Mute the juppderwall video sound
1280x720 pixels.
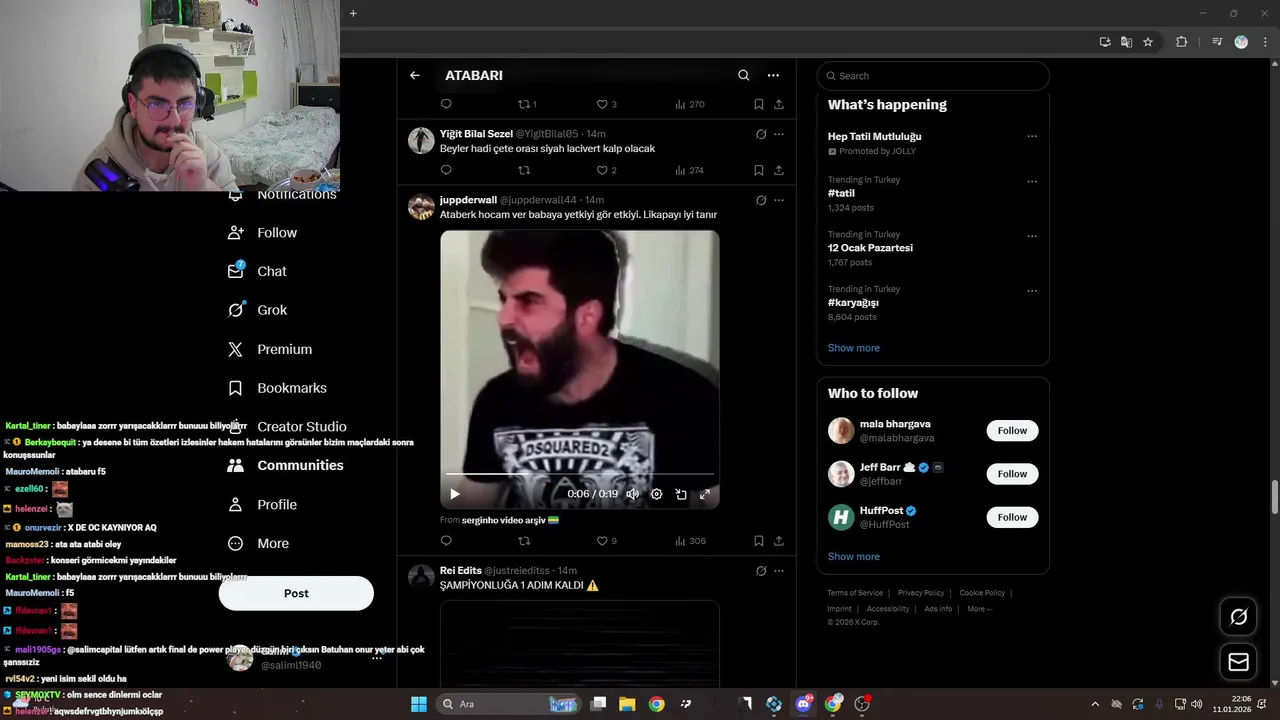[x=632, y=494]
